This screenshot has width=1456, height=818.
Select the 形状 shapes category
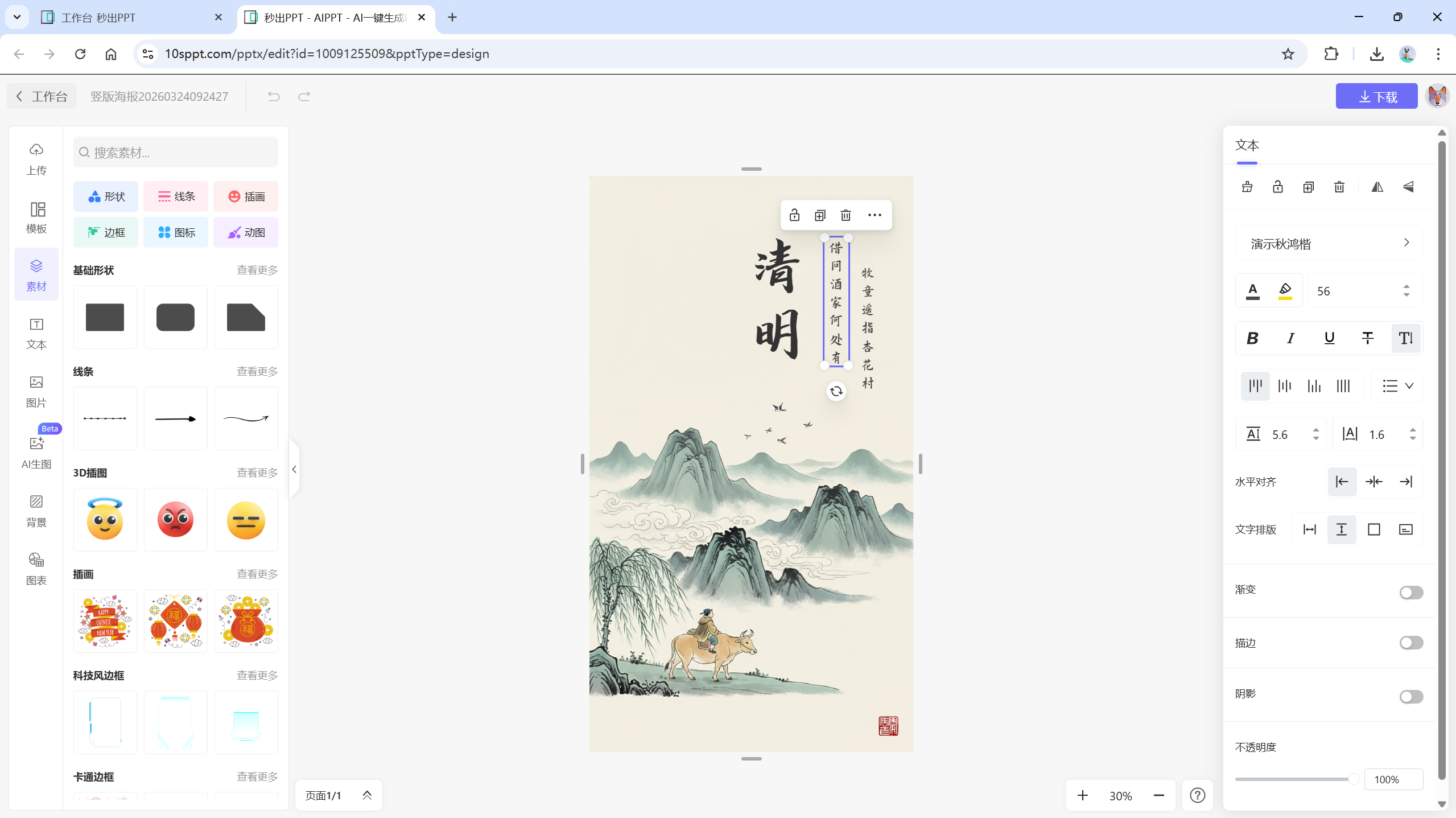tap(106, 196)
